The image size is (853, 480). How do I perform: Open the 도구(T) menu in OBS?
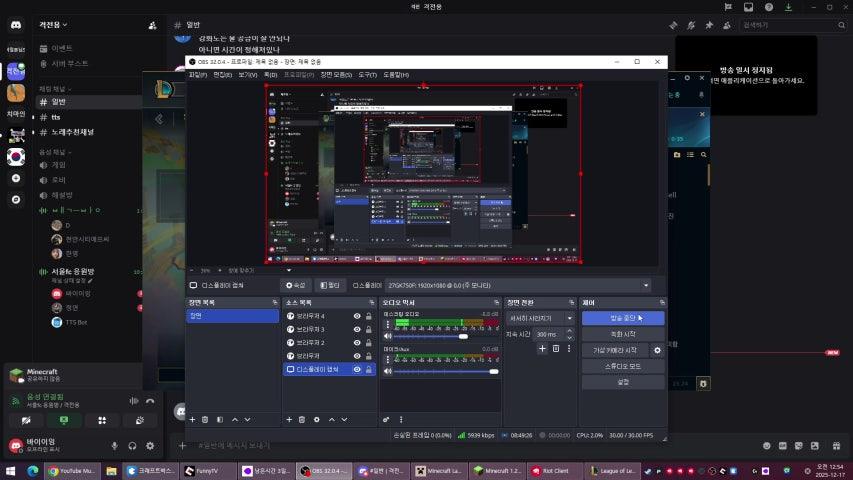coord(367,74)
